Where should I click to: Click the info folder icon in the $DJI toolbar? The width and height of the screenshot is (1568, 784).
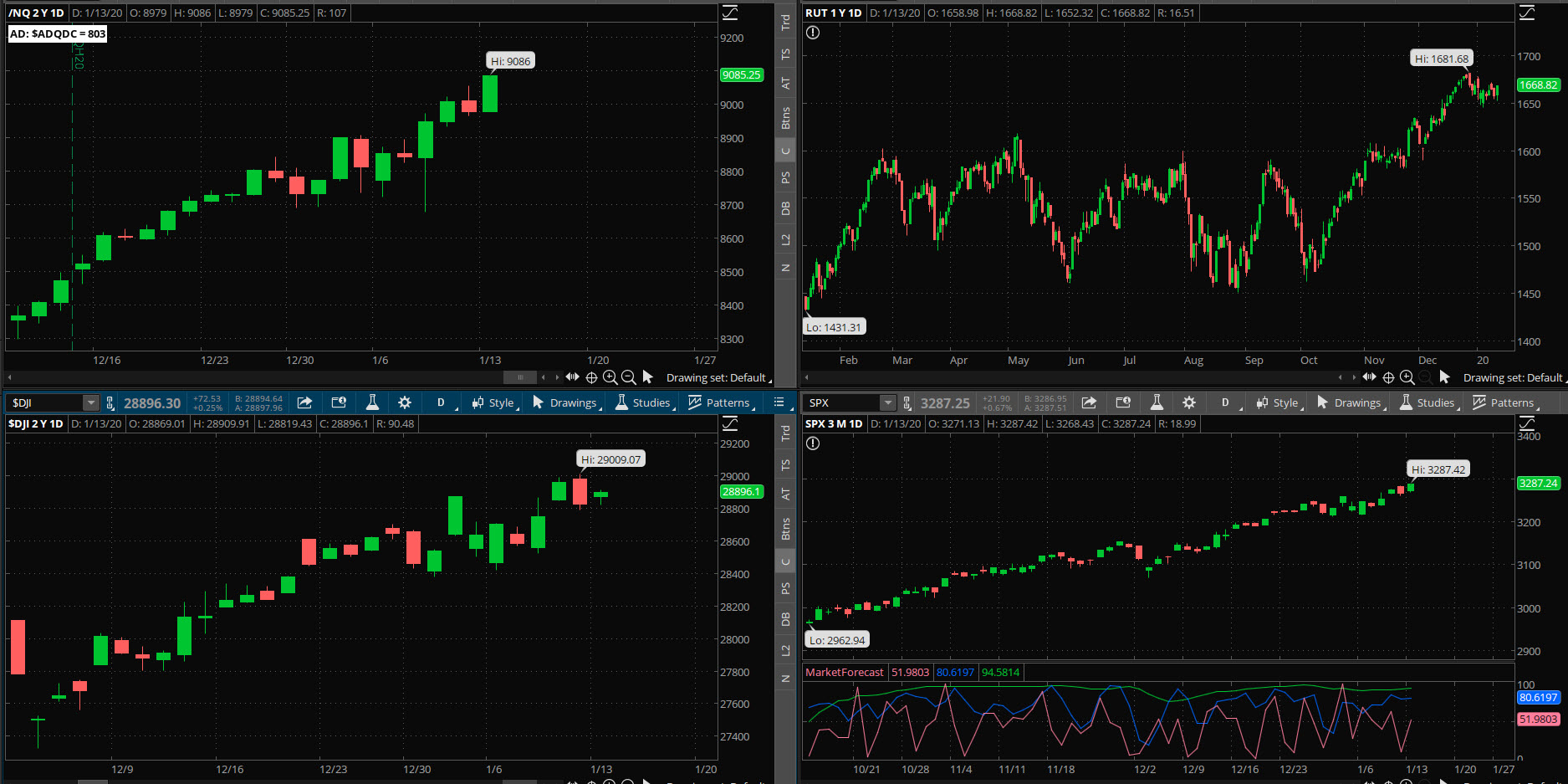pos(339,402)
